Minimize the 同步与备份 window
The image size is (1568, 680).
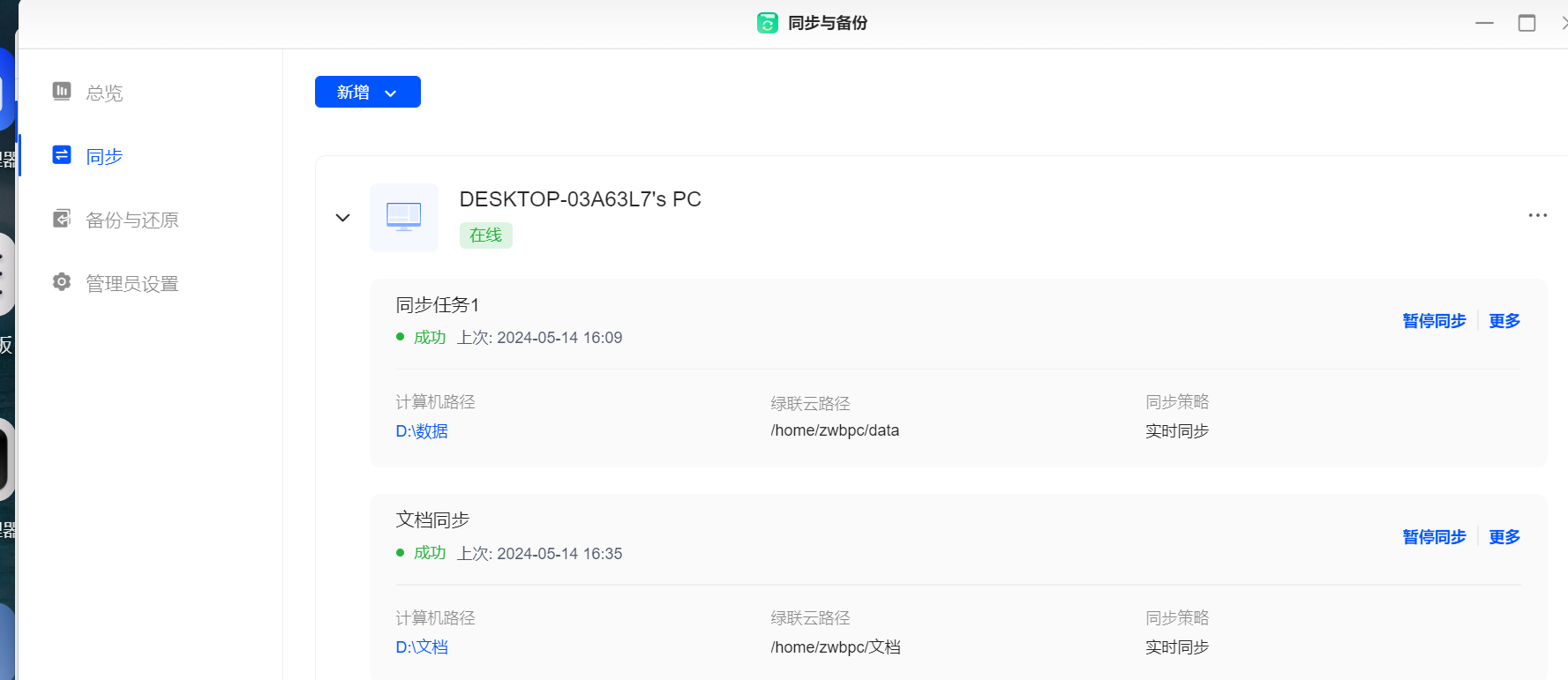pyautogui.click(x=1485, y=23)
